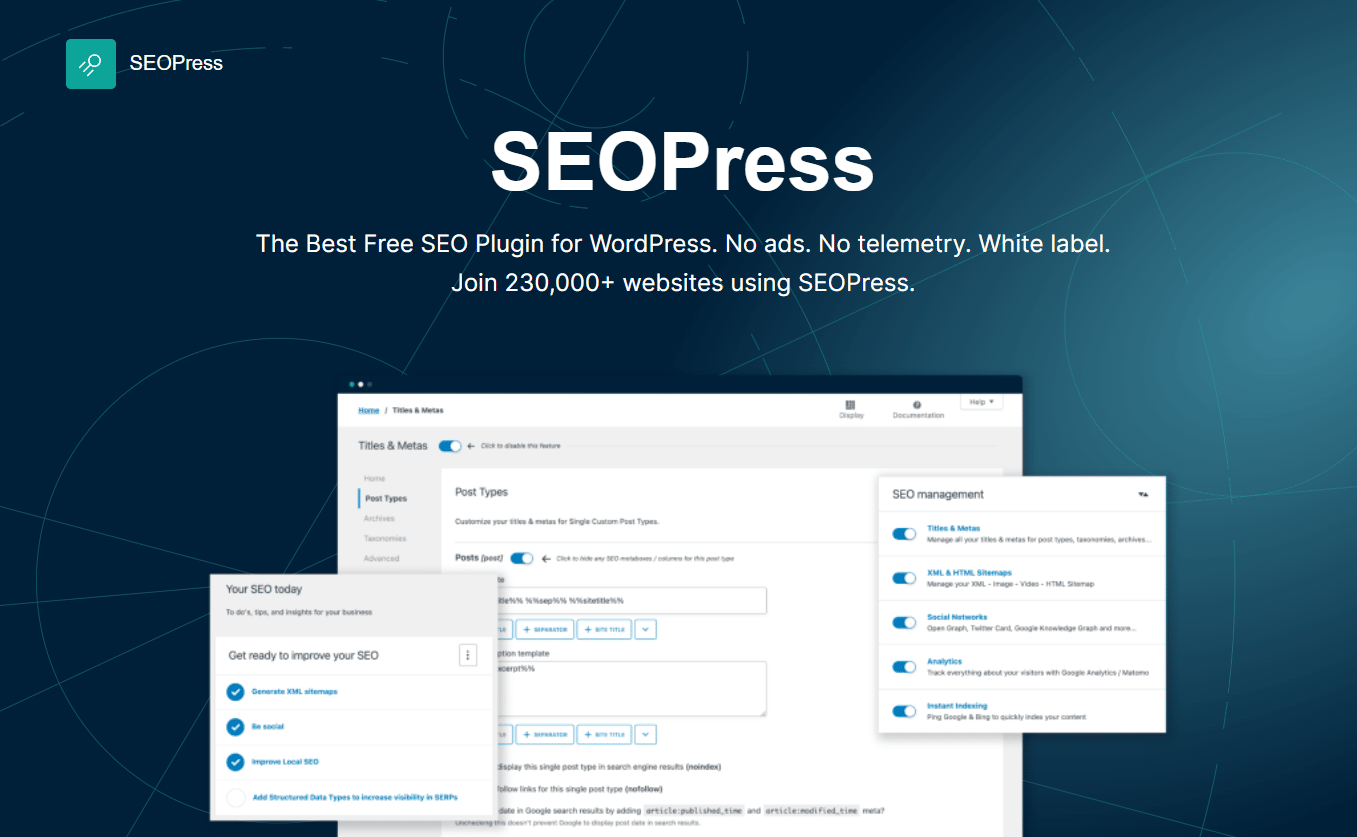Select Taxonomies in the sidebar
1357x837 pixels.
384,538
